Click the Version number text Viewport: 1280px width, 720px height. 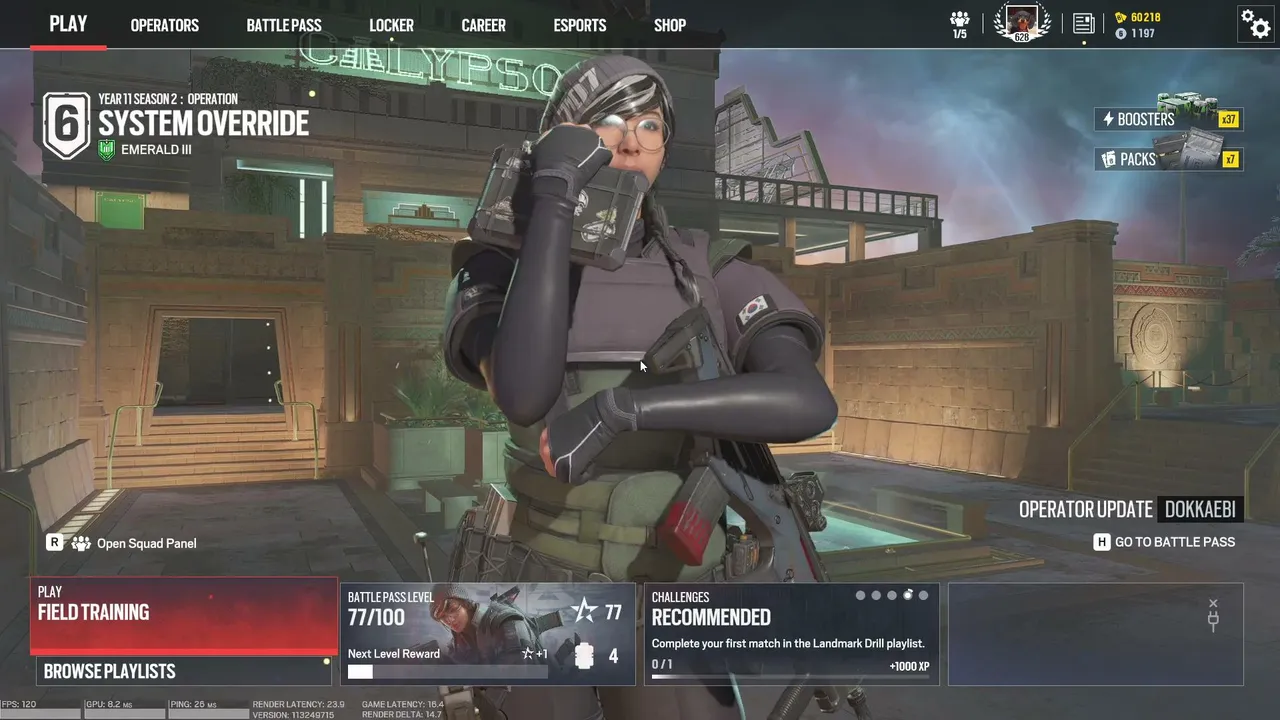click(x=293, y=715)
